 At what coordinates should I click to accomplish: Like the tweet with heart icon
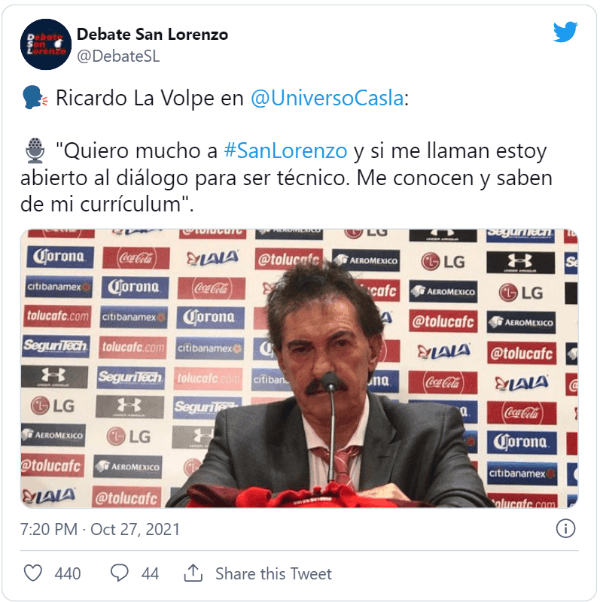tap(33, 573)
